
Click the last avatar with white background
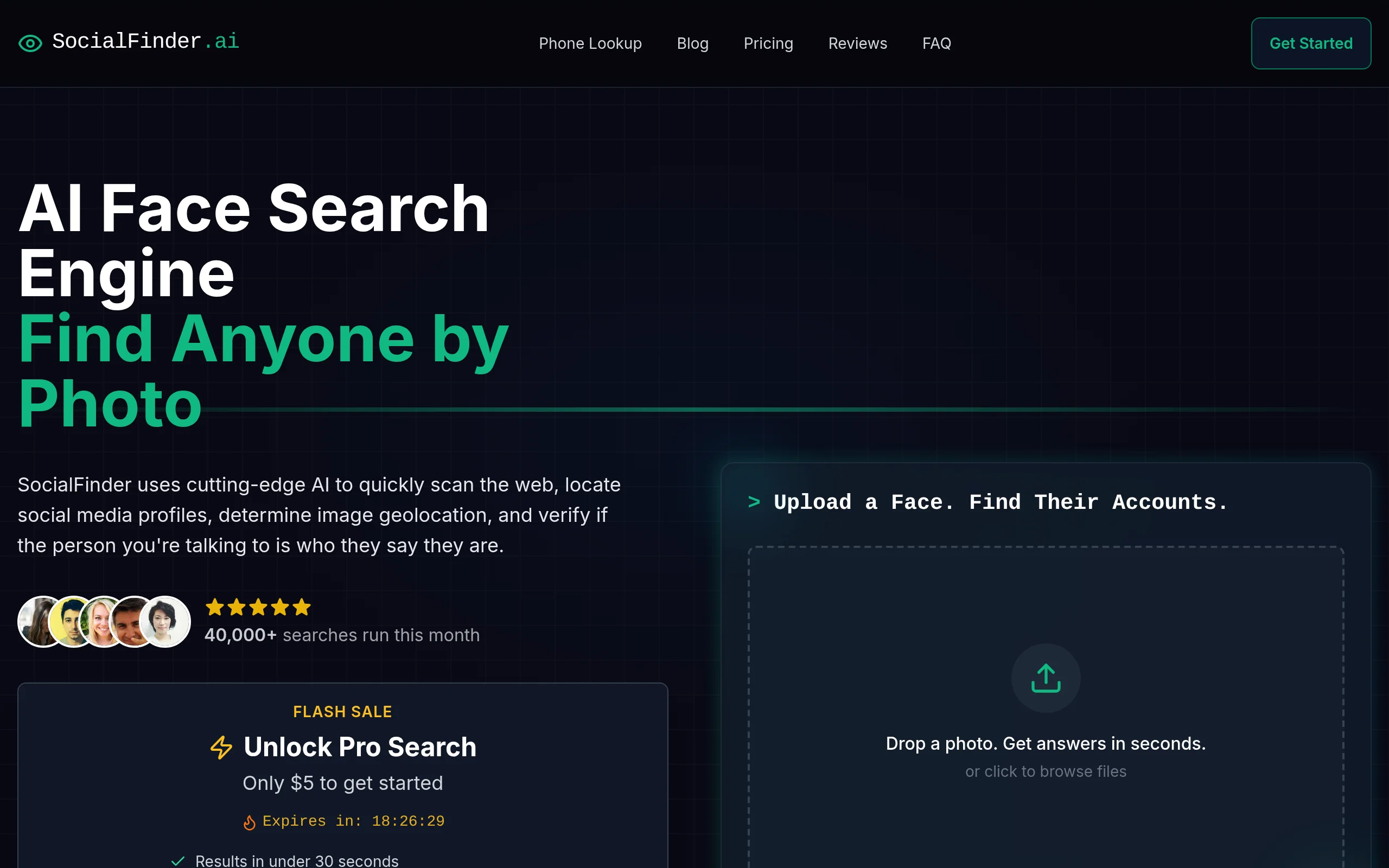click(x=165, y=621)
